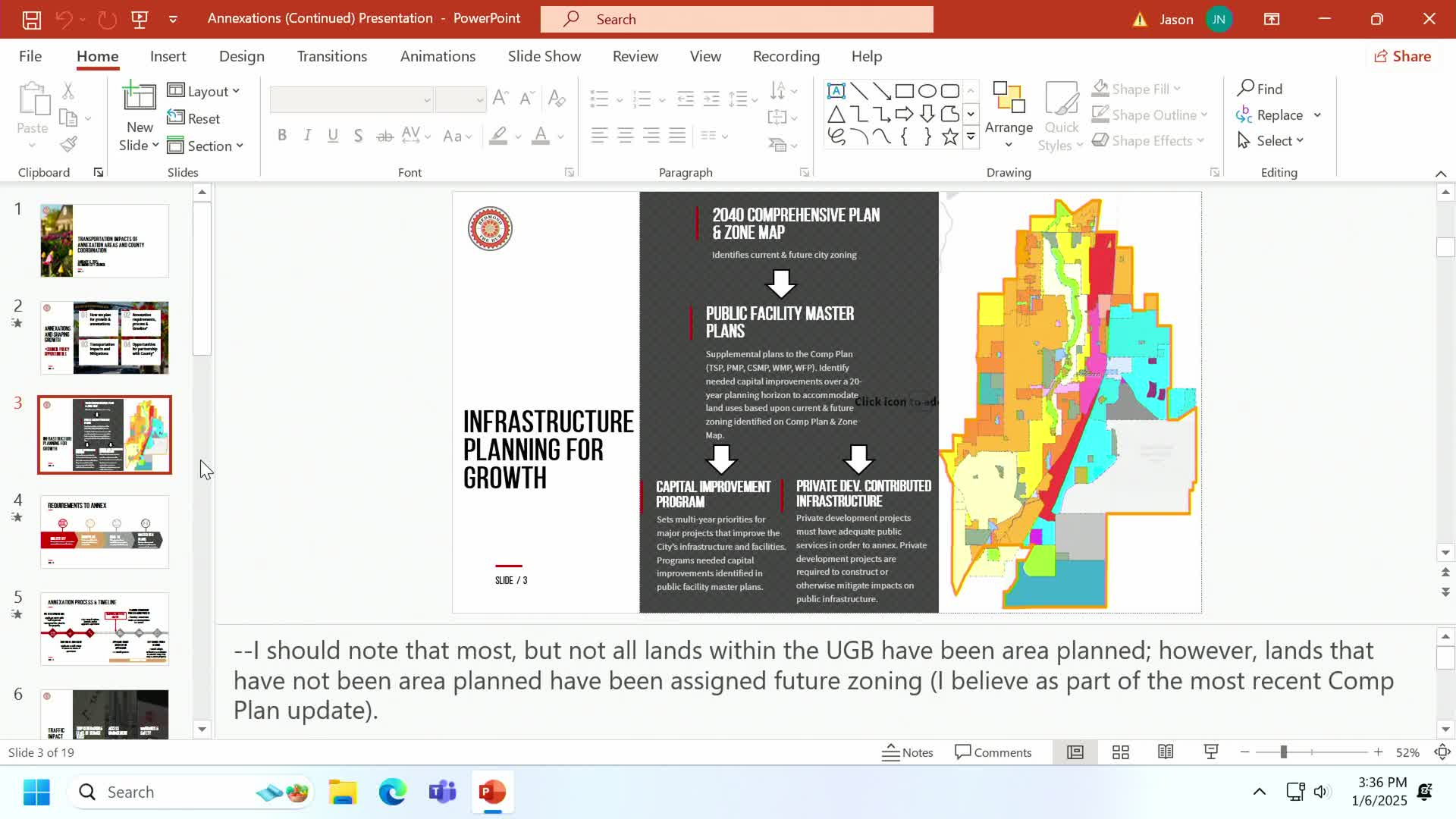Click the Arrange button
The image size is (1456, 819).
click(1009, 114)
